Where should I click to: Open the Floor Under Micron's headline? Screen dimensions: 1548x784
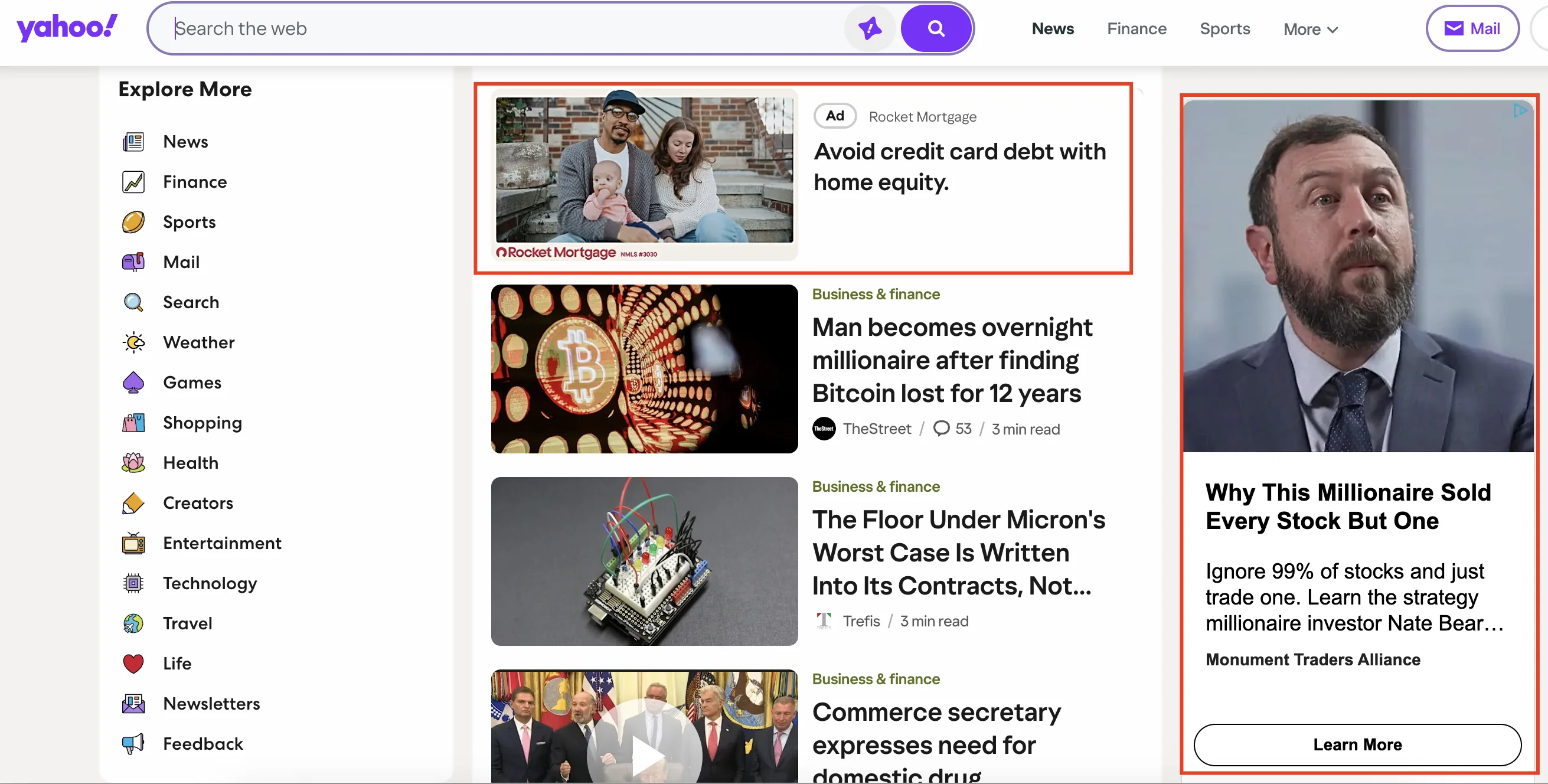958,553
